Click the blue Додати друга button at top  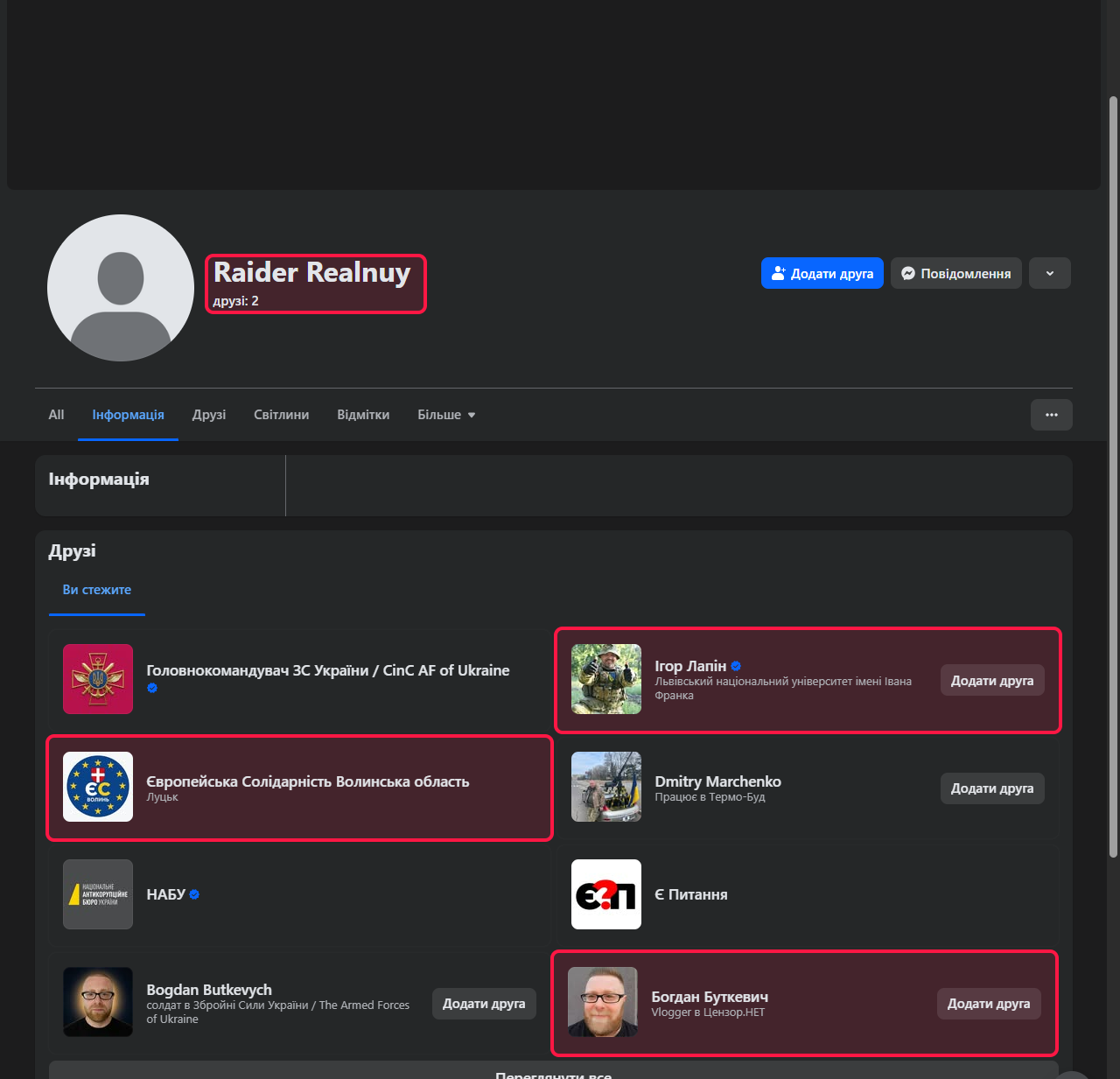click(822, 273)
